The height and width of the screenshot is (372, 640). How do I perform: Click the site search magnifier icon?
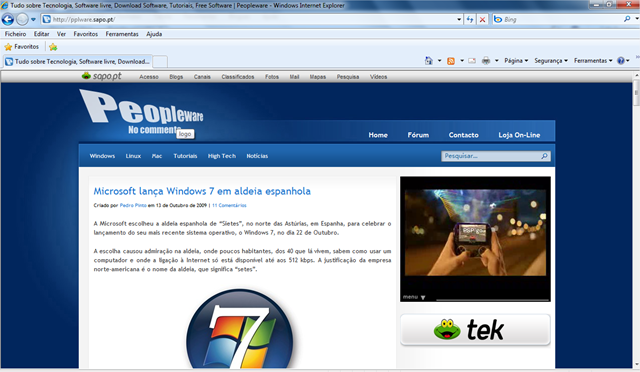[x=544, y=156]
